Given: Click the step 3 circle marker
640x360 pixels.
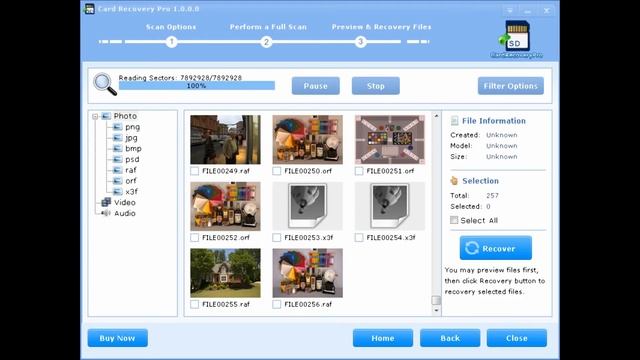Looking at the screenshot, I should (x=360, y=42).
